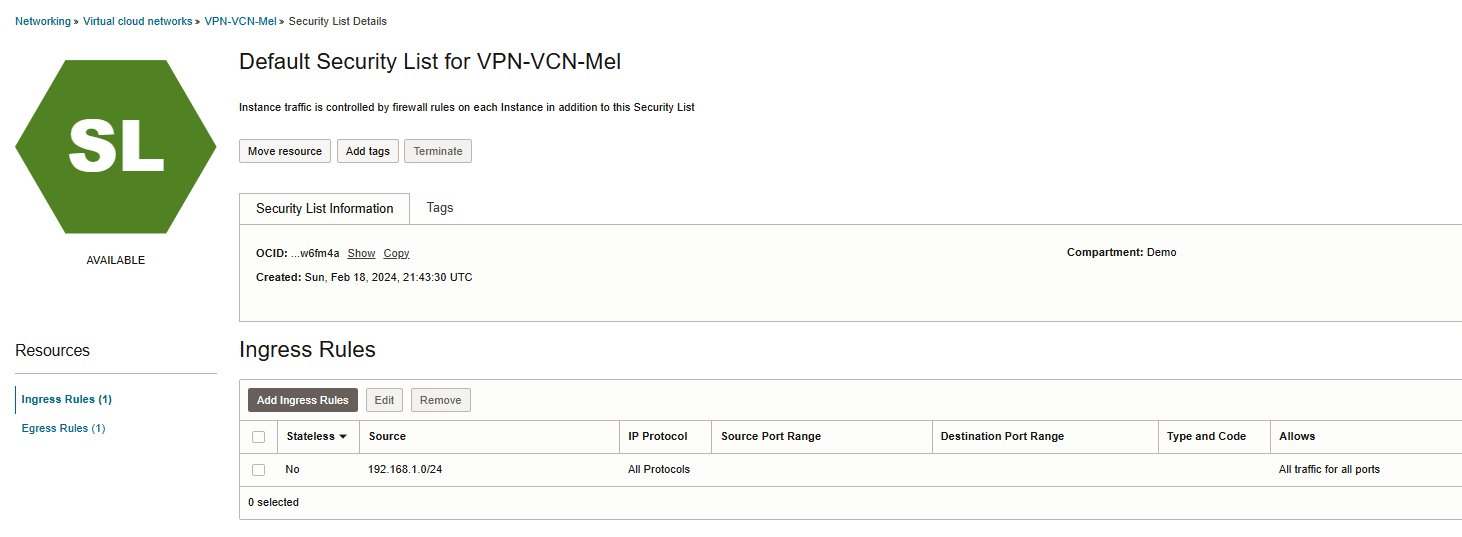
Task: Click the Move resource button
Action: click(x=285, y=151)
